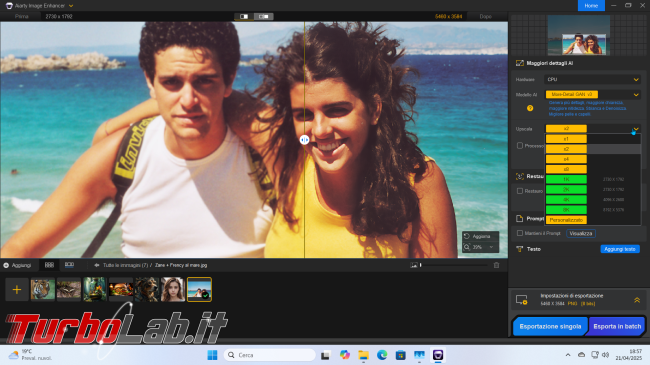Open the Windows Start menu
The height and width of the screenshot is (365, 650).
(x=212, y=355)
